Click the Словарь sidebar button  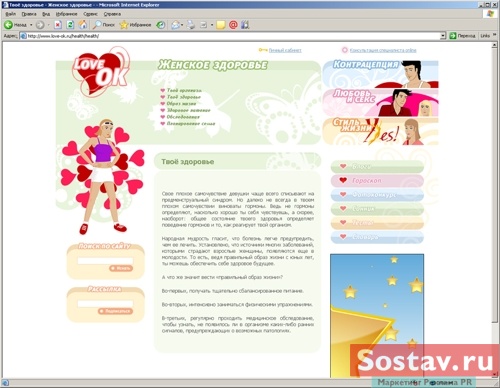click(x=377, y=237)
